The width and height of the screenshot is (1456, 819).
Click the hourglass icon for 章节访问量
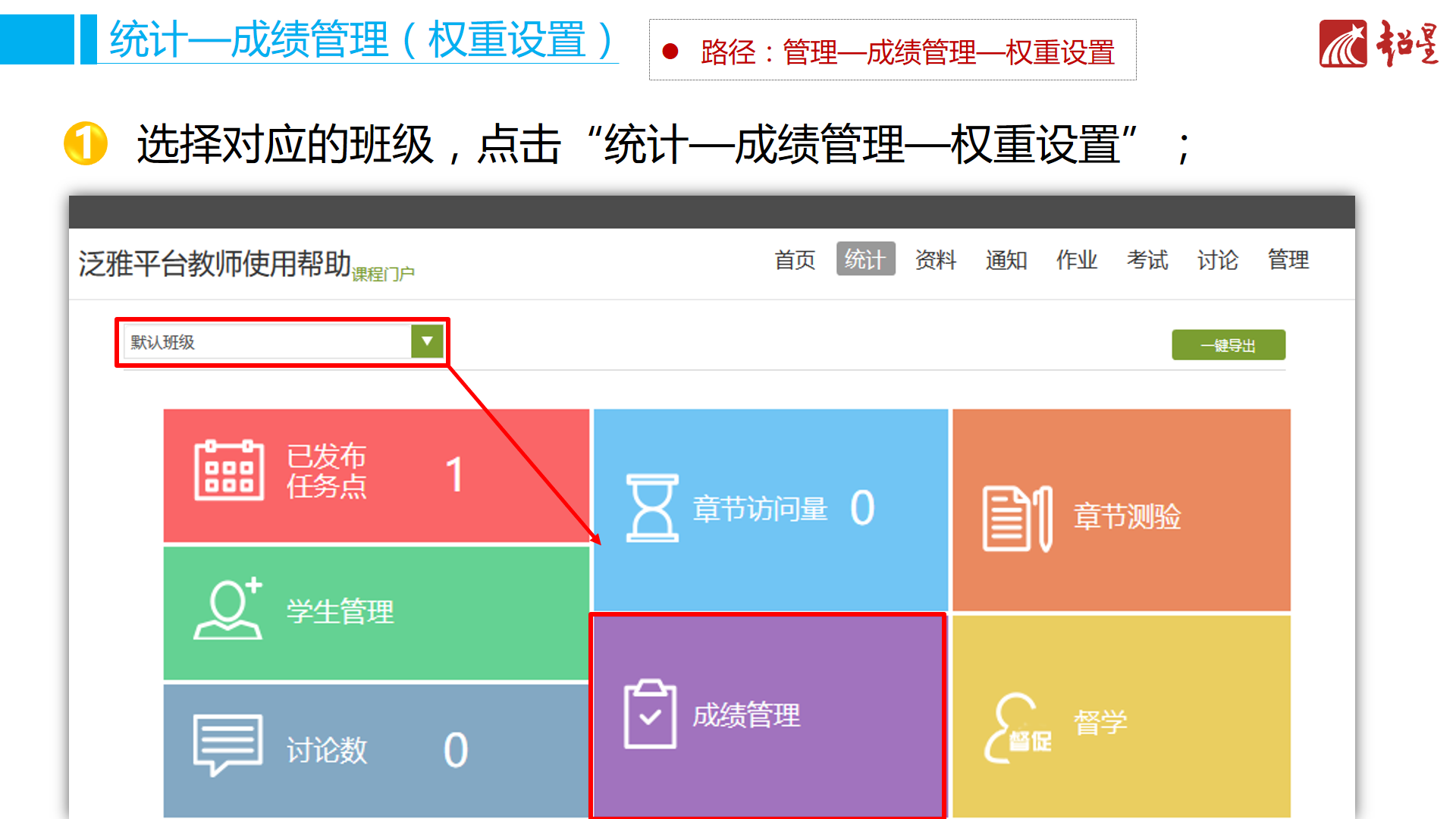[x=651, y=508]
